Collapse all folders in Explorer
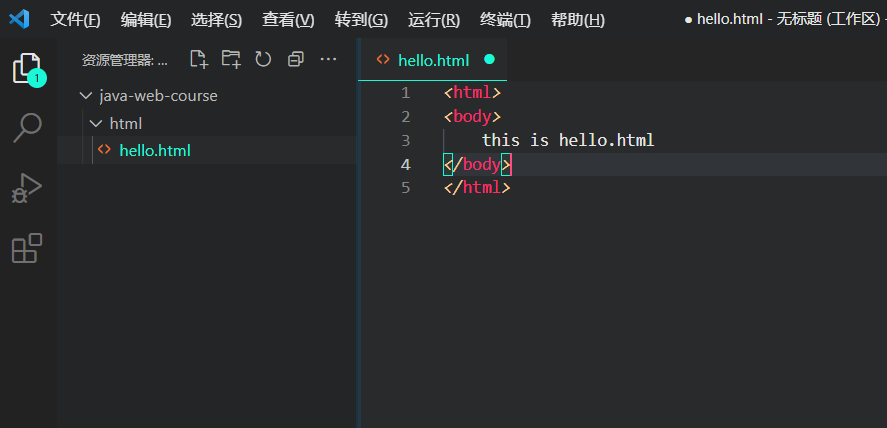This screenshot has height=428, width=887. [x=296, y=59]
